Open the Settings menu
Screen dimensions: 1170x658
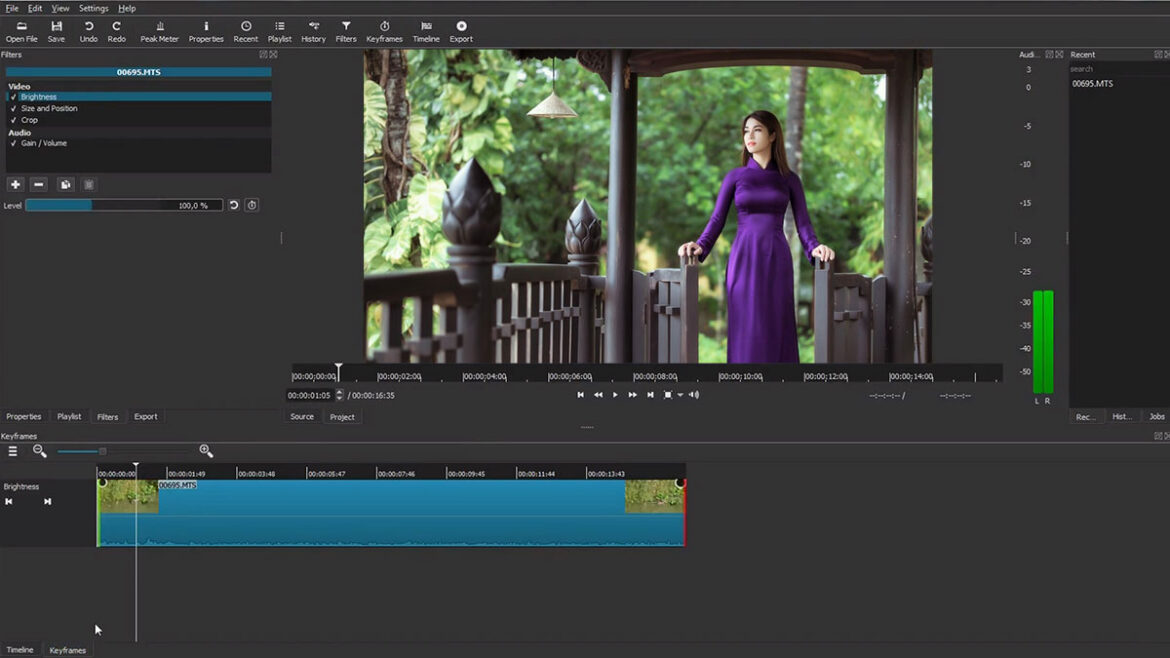94,8
